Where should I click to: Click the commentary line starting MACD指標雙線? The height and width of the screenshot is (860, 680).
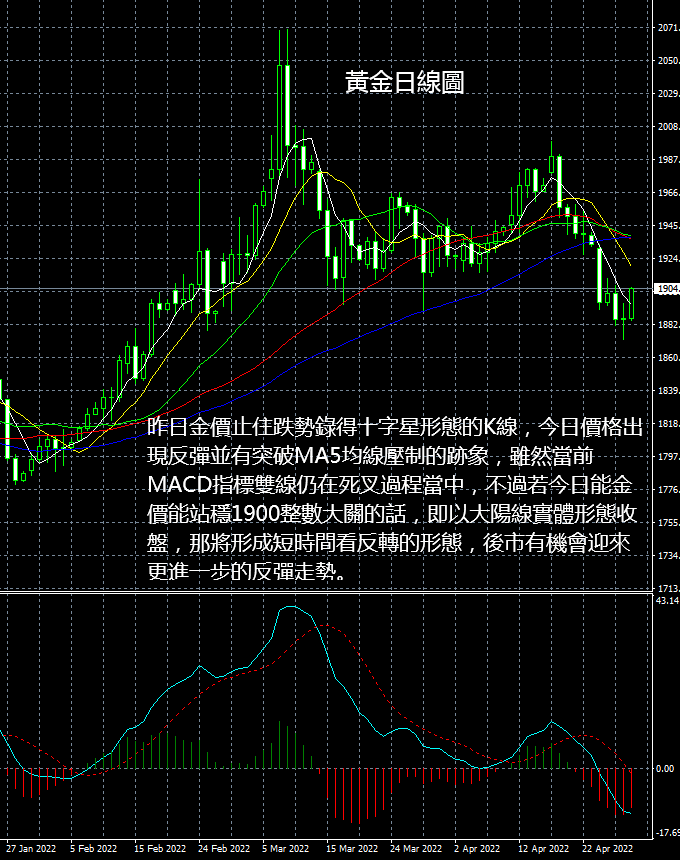pos(389,484)
